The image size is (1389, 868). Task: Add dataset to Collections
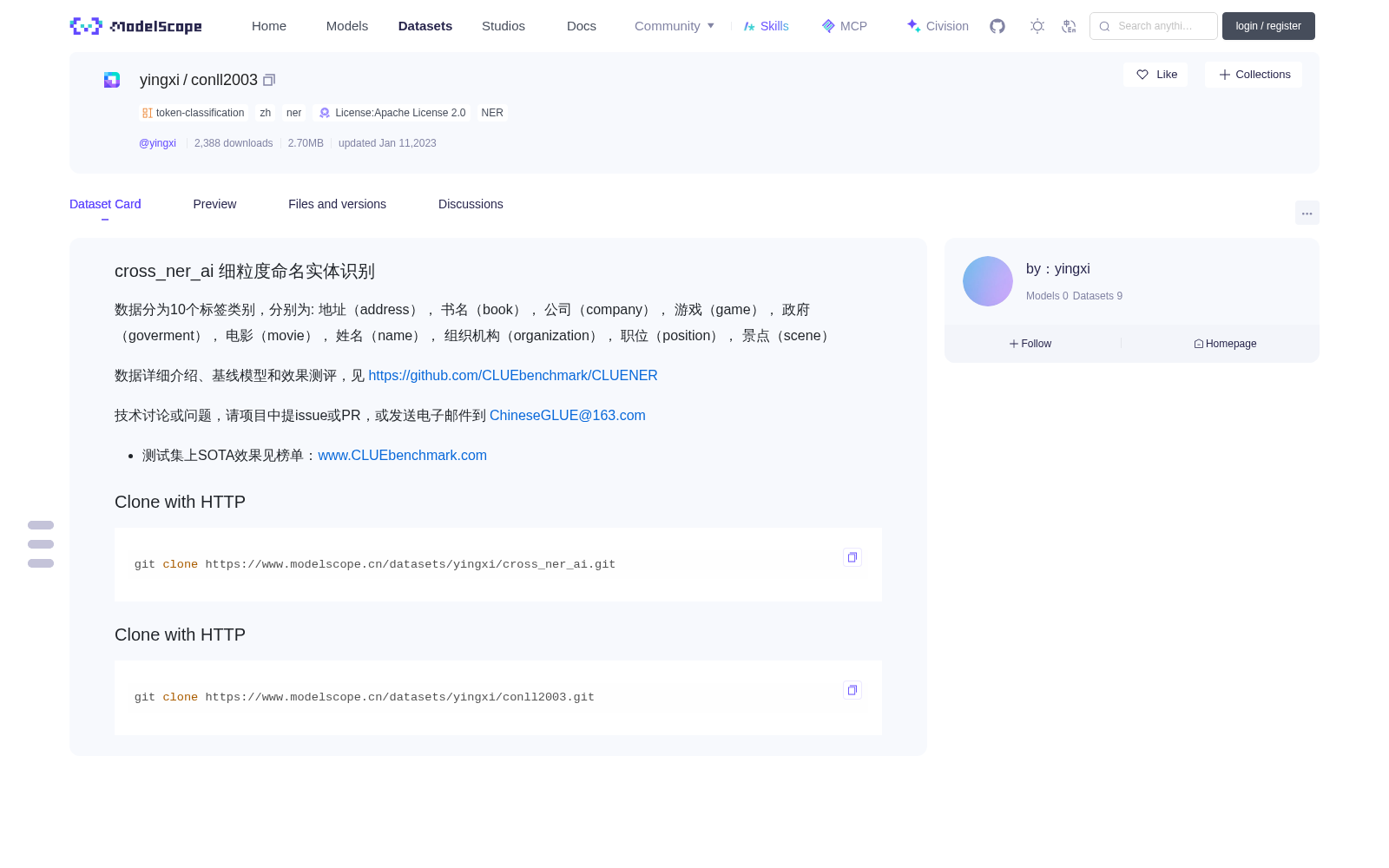(1254, 75)
